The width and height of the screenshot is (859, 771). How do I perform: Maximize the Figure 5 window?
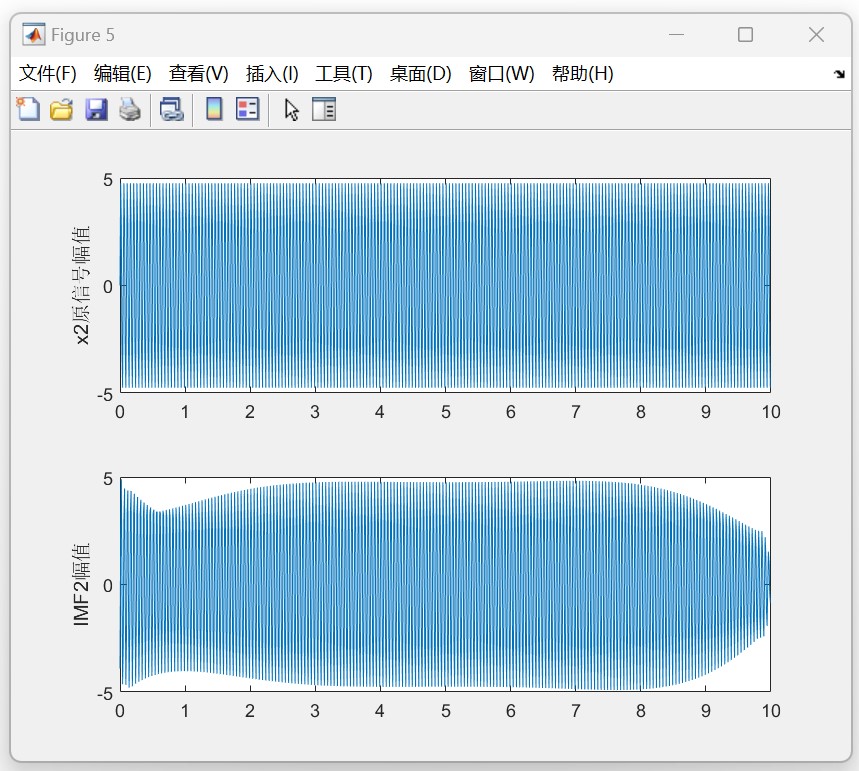click(x=745, y=35)
